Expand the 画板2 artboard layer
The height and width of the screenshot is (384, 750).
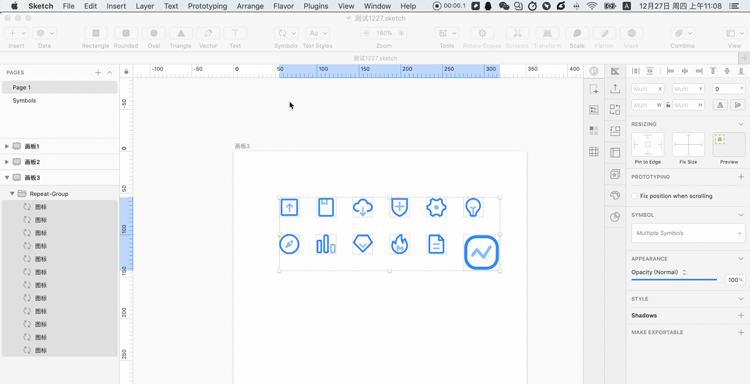coord(7,162)
